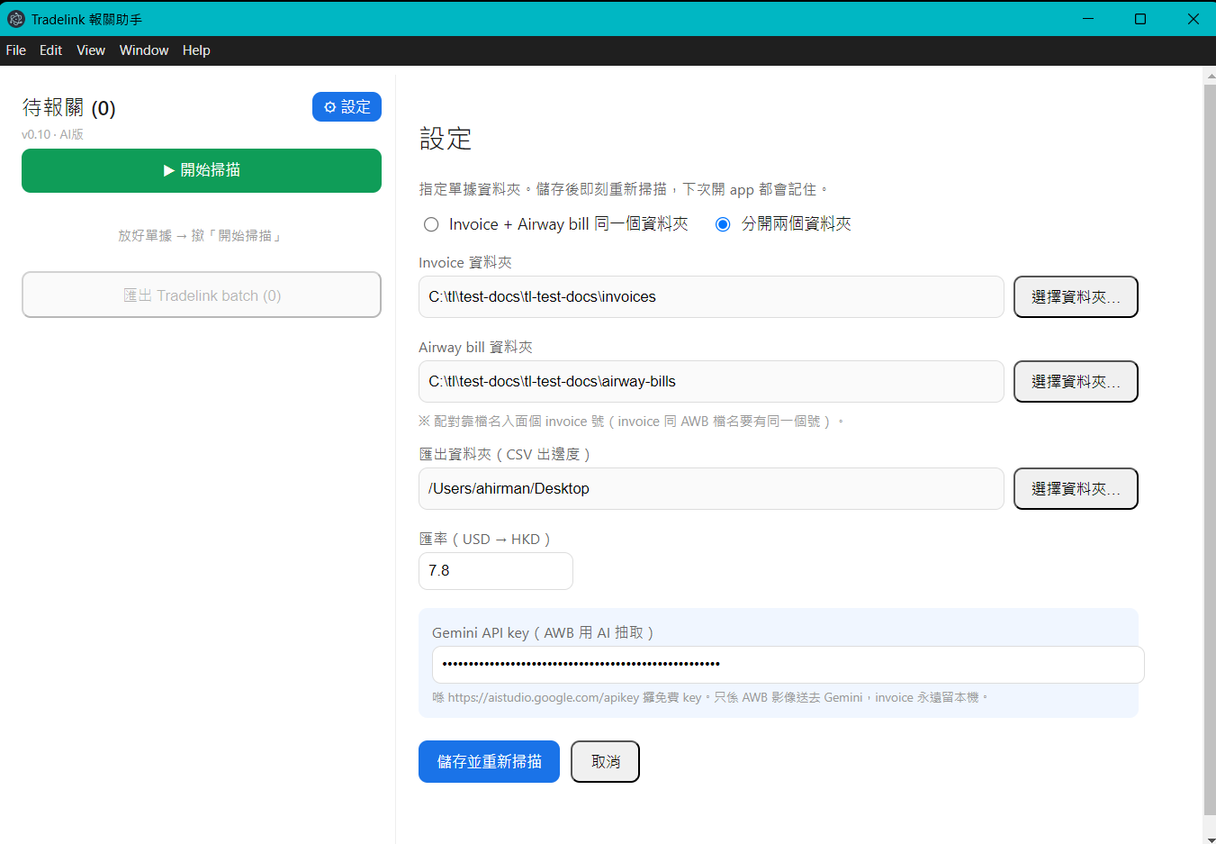
Task: Click the hint text 放好單據 → 撳「開始掃描」
Action: click(201, 236)
